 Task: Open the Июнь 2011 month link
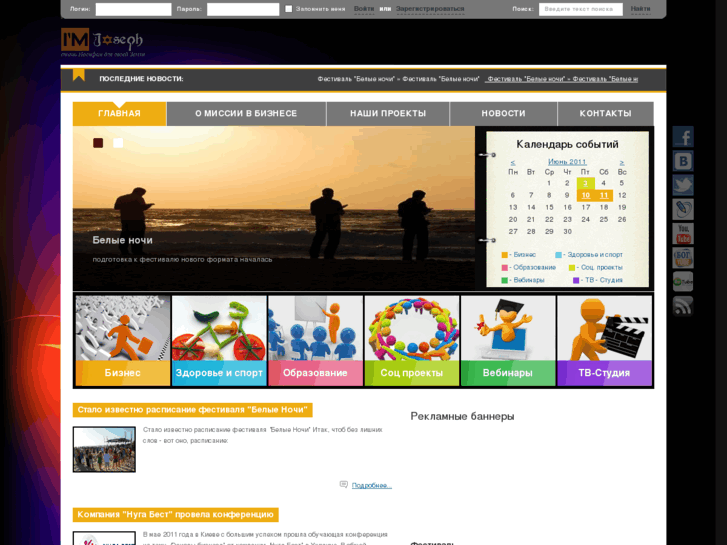click(567, 162)
